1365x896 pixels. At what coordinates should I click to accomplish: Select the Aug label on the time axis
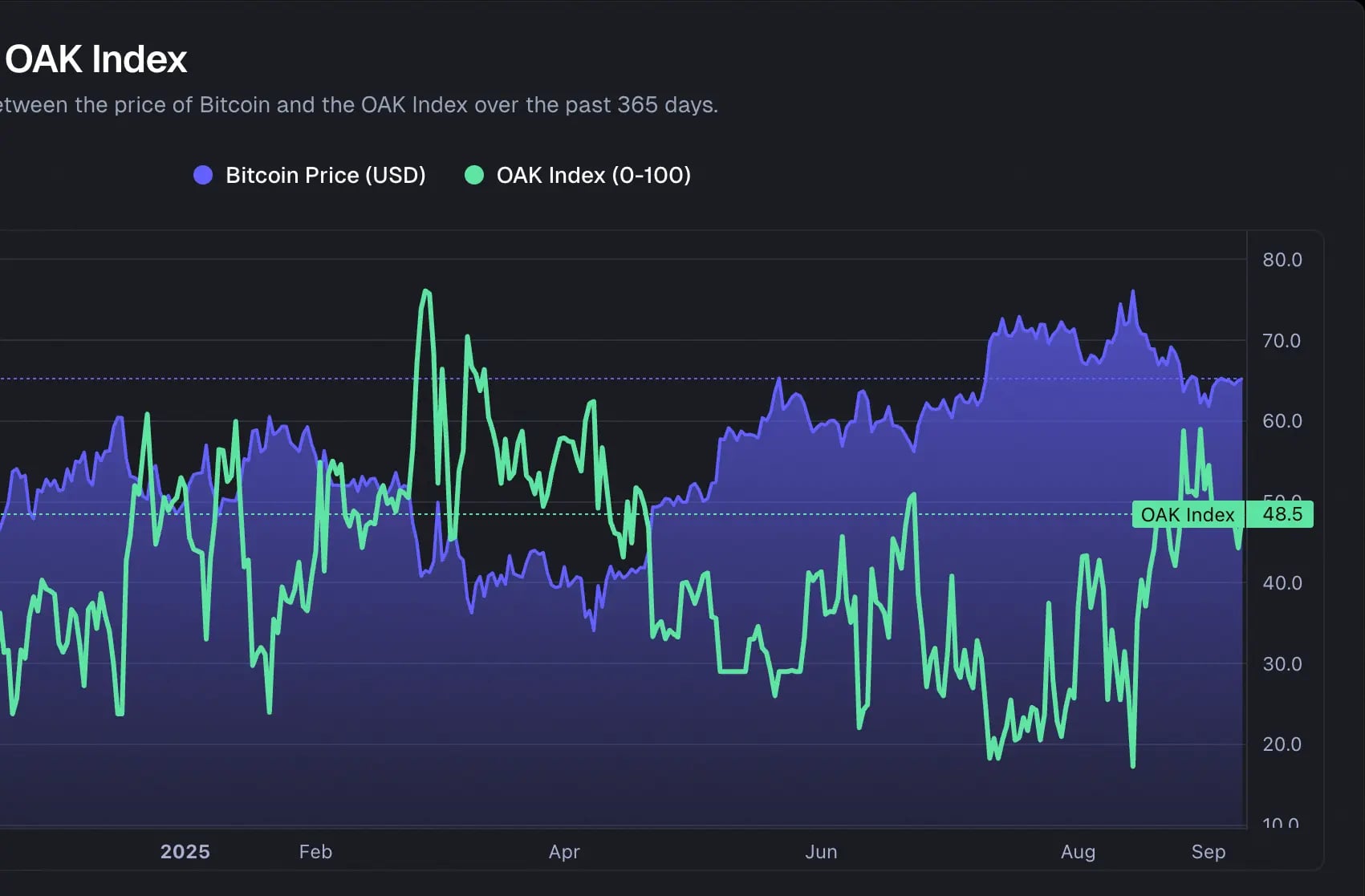(1078, 851)
